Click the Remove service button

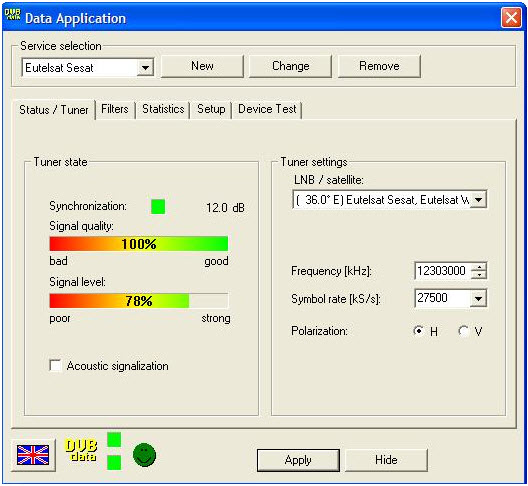click(379, 66)
